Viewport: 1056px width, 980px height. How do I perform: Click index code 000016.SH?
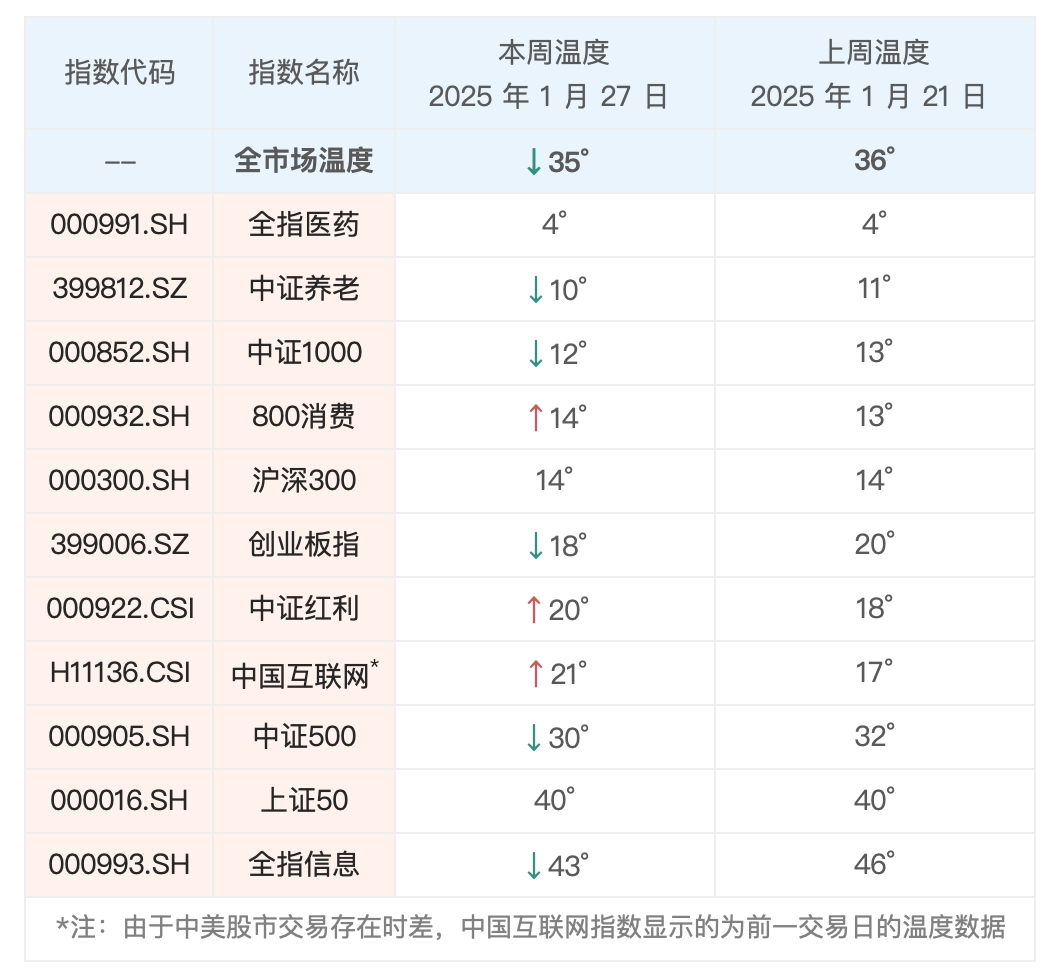click(119, 800)
